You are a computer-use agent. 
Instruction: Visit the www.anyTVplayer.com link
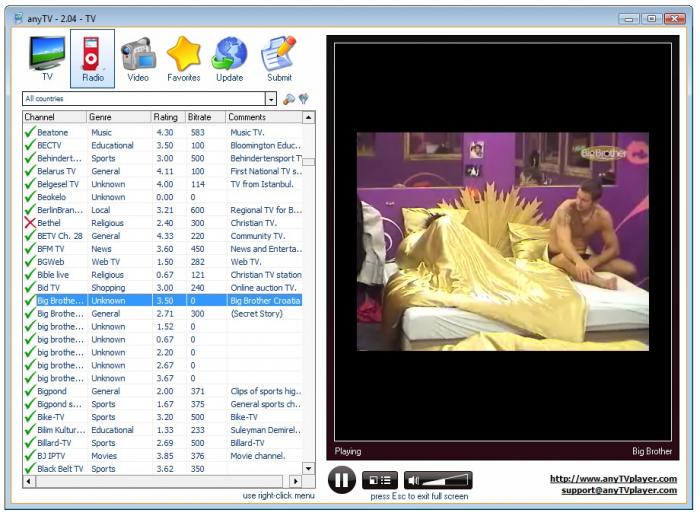[x=613, y=479]
